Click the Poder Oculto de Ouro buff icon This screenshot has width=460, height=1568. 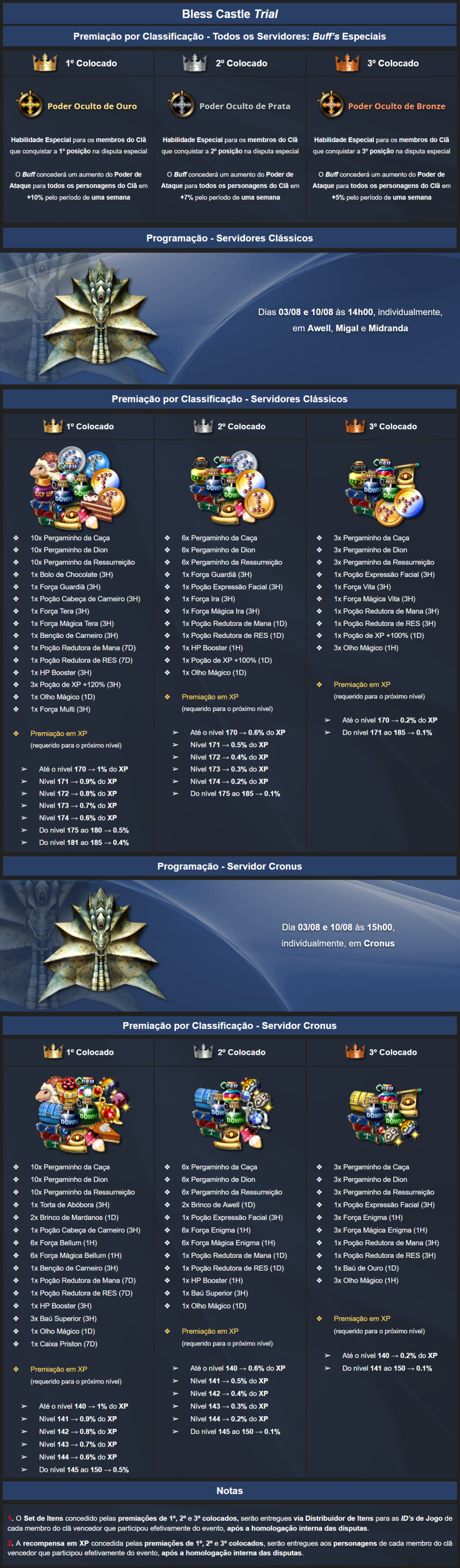(x=29, y=105)
